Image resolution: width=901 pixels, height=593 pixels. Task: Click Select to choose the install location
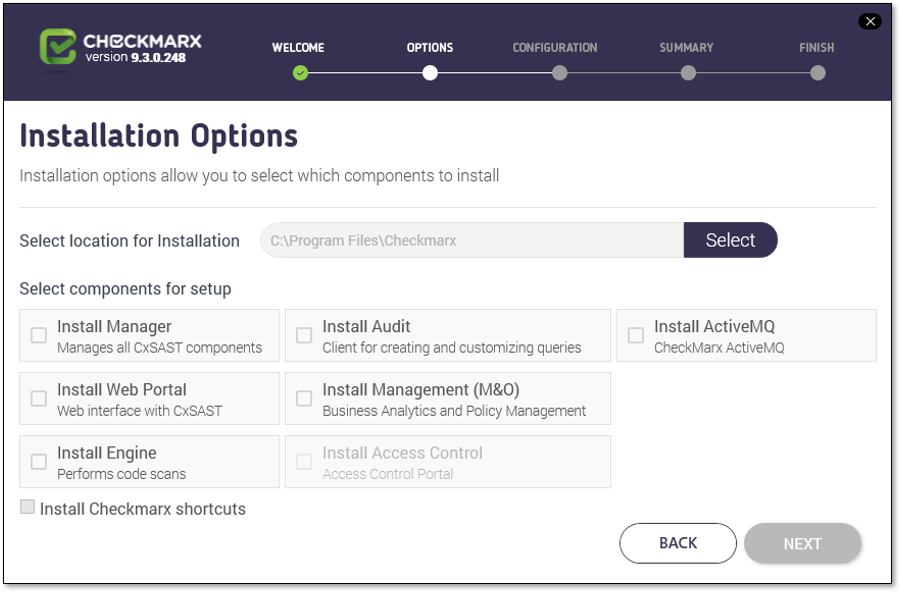[730, 240]
